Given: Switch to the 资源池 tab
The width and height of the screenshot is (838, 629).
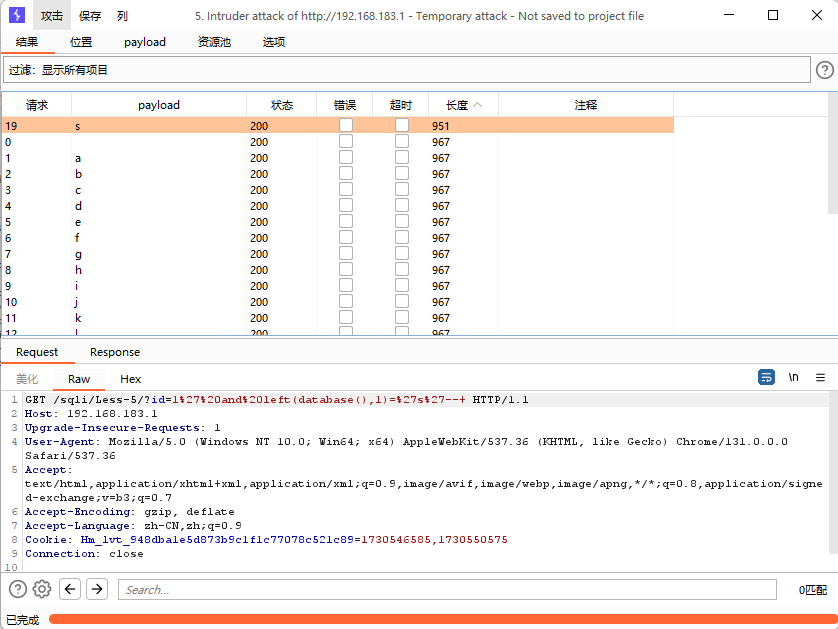Looking at the screenshot, I should tap(214, 42).
